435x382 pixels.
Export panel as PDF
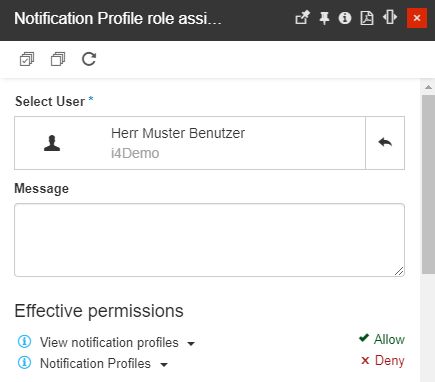click(367, 18)
